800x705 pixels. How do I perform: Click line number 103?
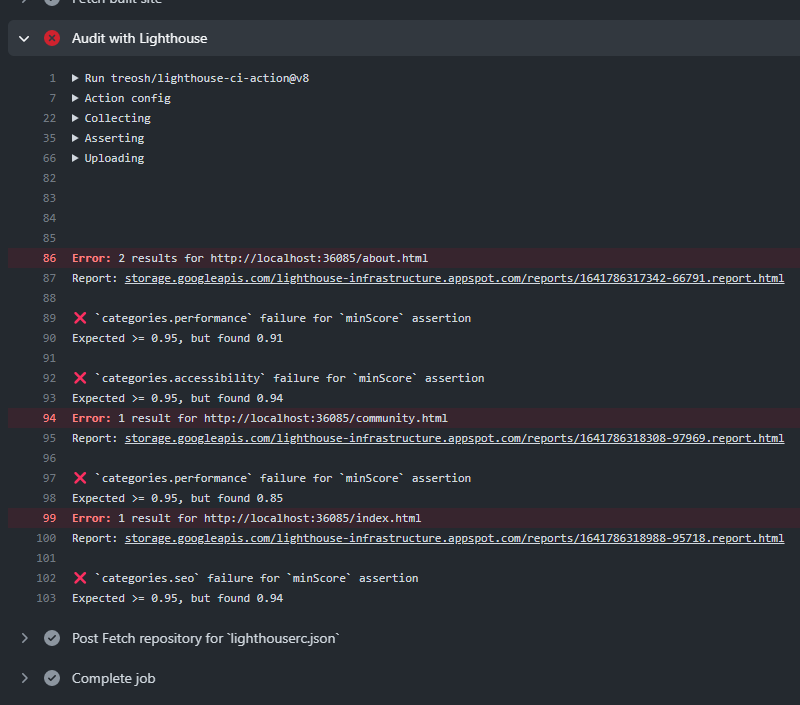click(x=46, y=598)
